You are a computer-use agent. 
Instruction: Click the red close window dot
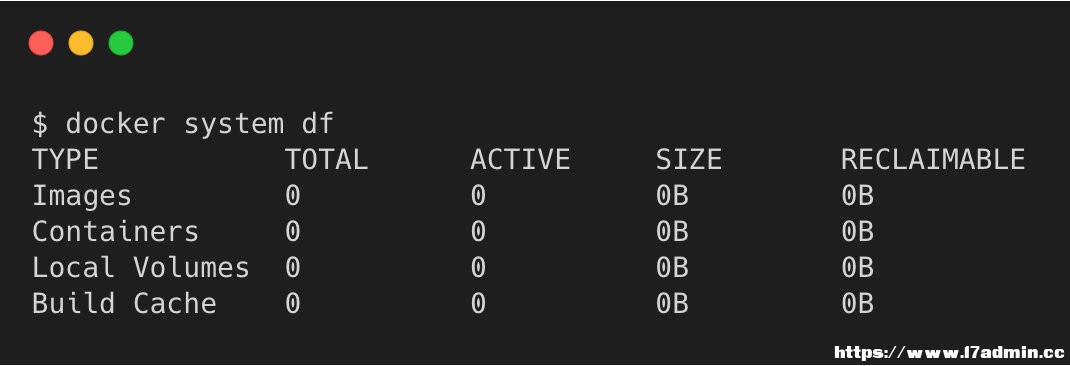(x=41, y=43)
